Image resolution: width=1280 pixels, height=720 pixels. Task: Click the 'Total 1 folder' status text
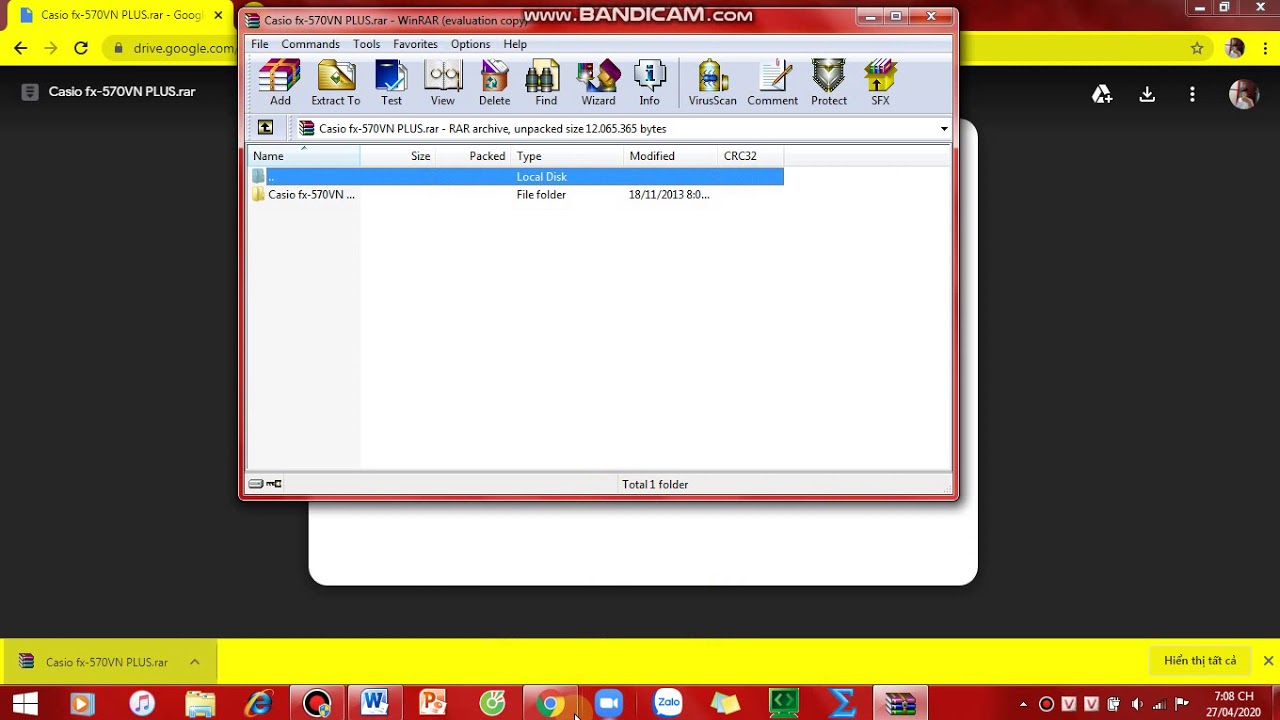click(655, 484)
